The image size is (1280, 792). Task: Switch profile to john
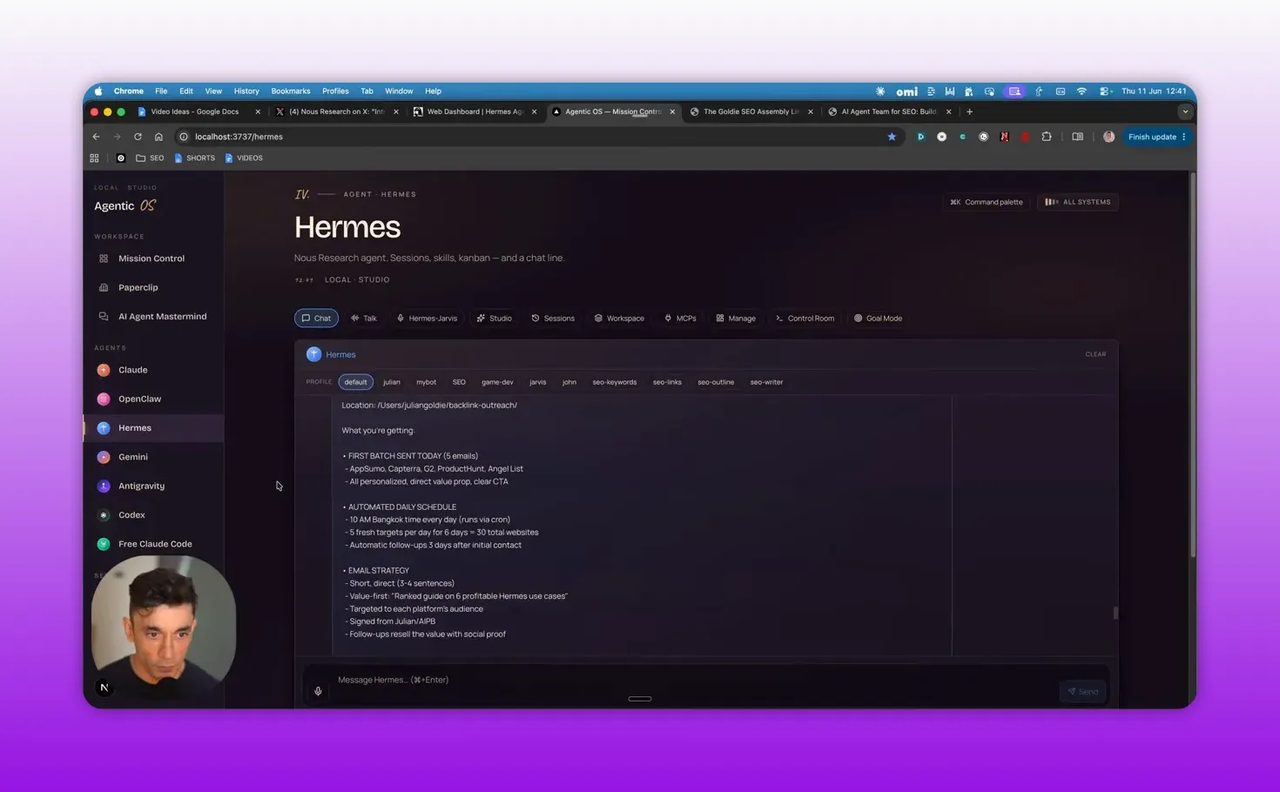pyautogui.click(x=569, y=382)
